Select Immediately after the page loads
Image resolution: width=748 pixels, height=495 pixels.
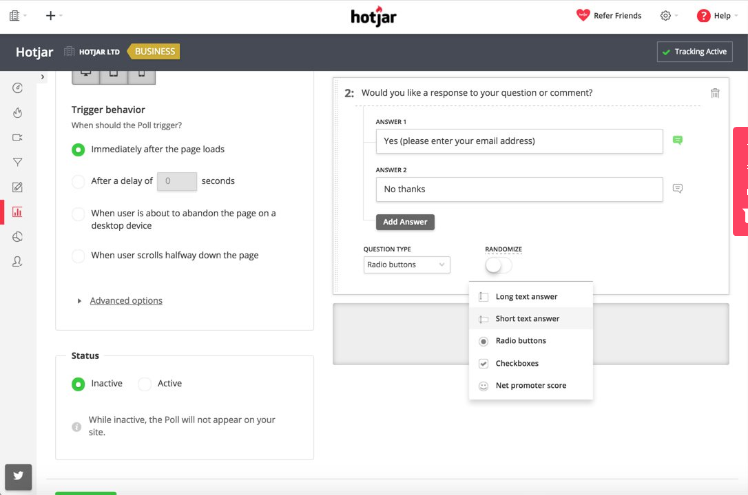click(x=78, y=150)
